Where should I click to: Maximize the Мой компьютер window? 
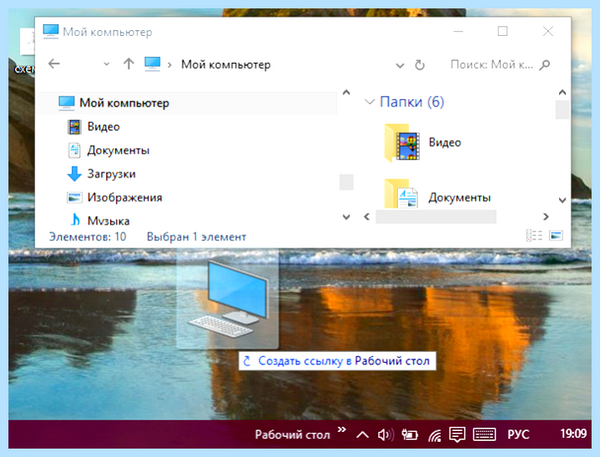[503, 31]
